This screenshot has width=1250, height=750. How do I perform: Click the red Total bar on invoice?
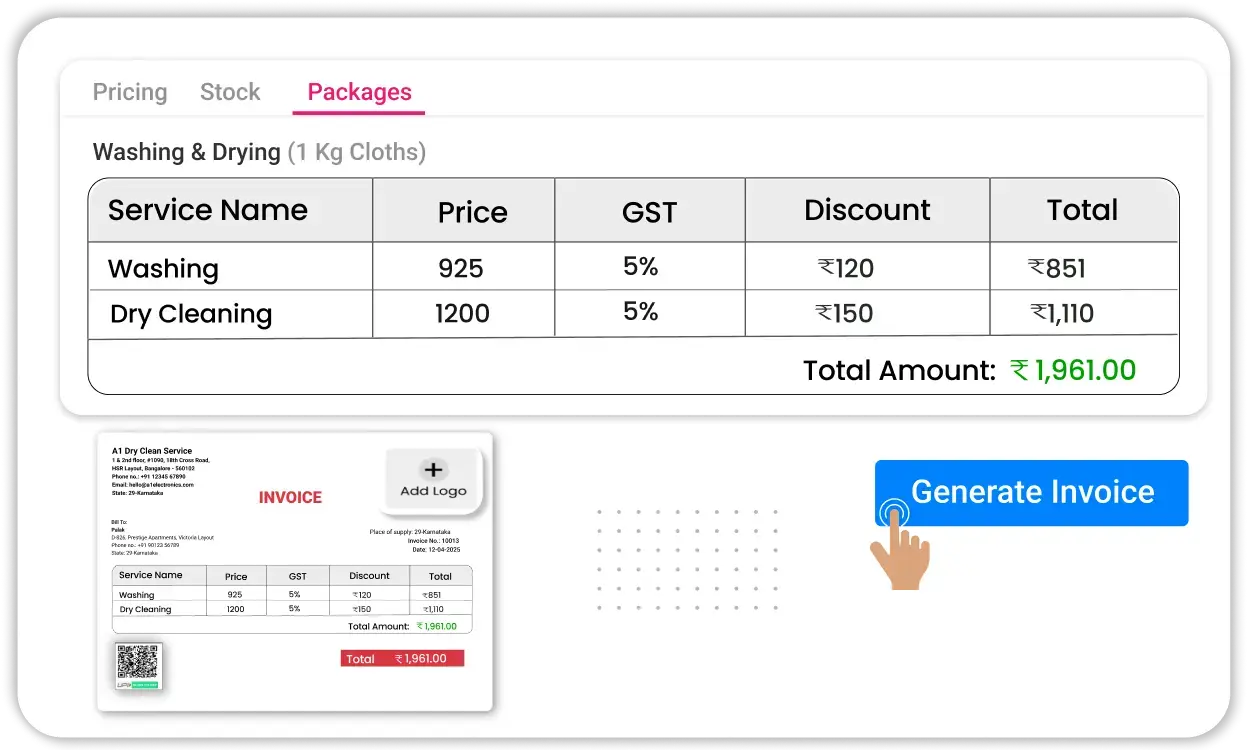(402, 658)
